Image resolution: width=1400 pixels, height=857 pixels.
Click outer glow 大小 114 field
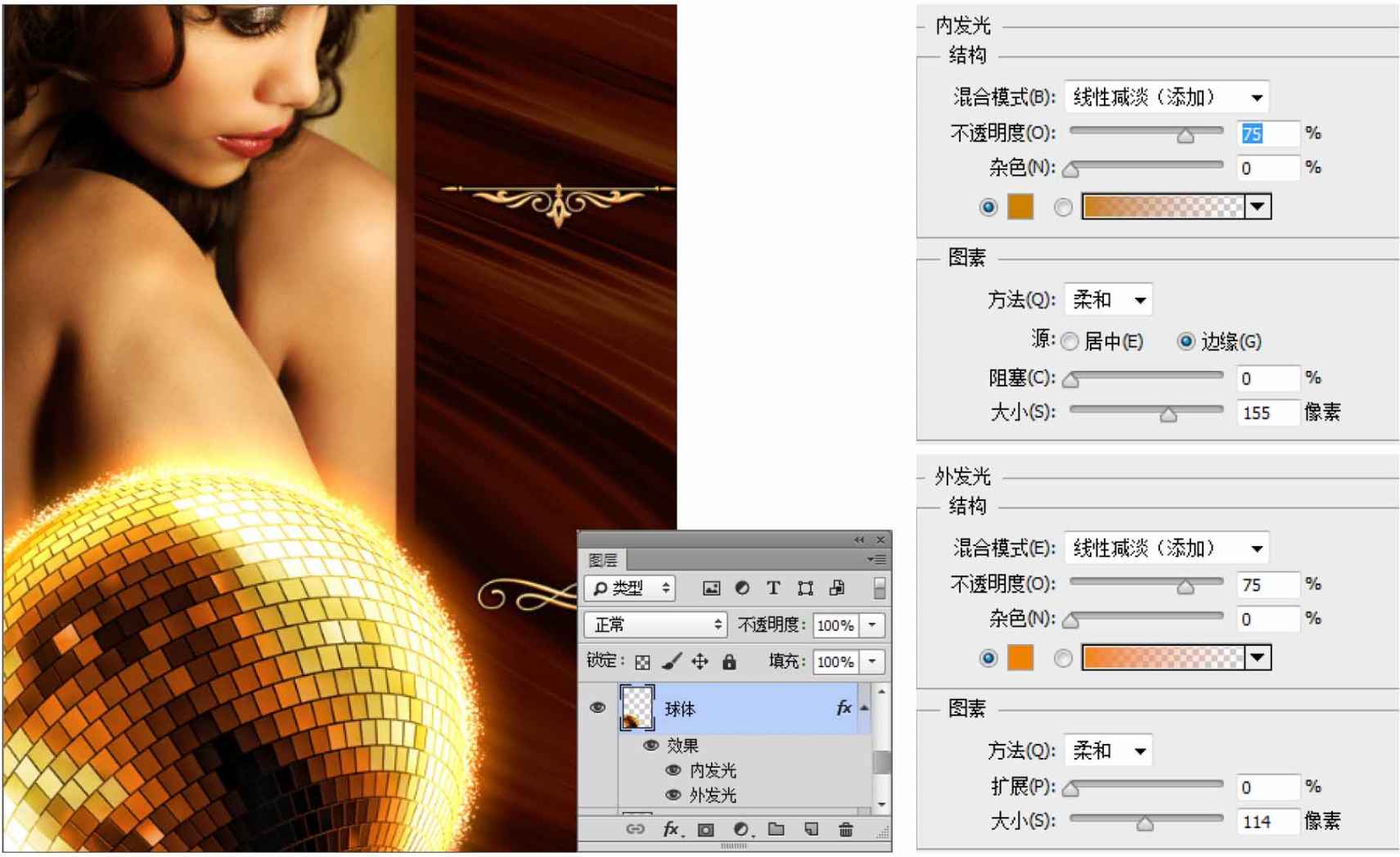[x=1267, y=821]
